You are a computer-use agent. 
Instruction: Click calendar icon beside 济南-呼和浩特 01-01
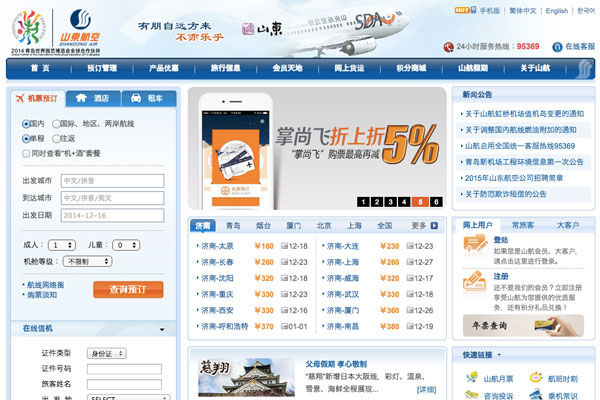coord(284,326)
